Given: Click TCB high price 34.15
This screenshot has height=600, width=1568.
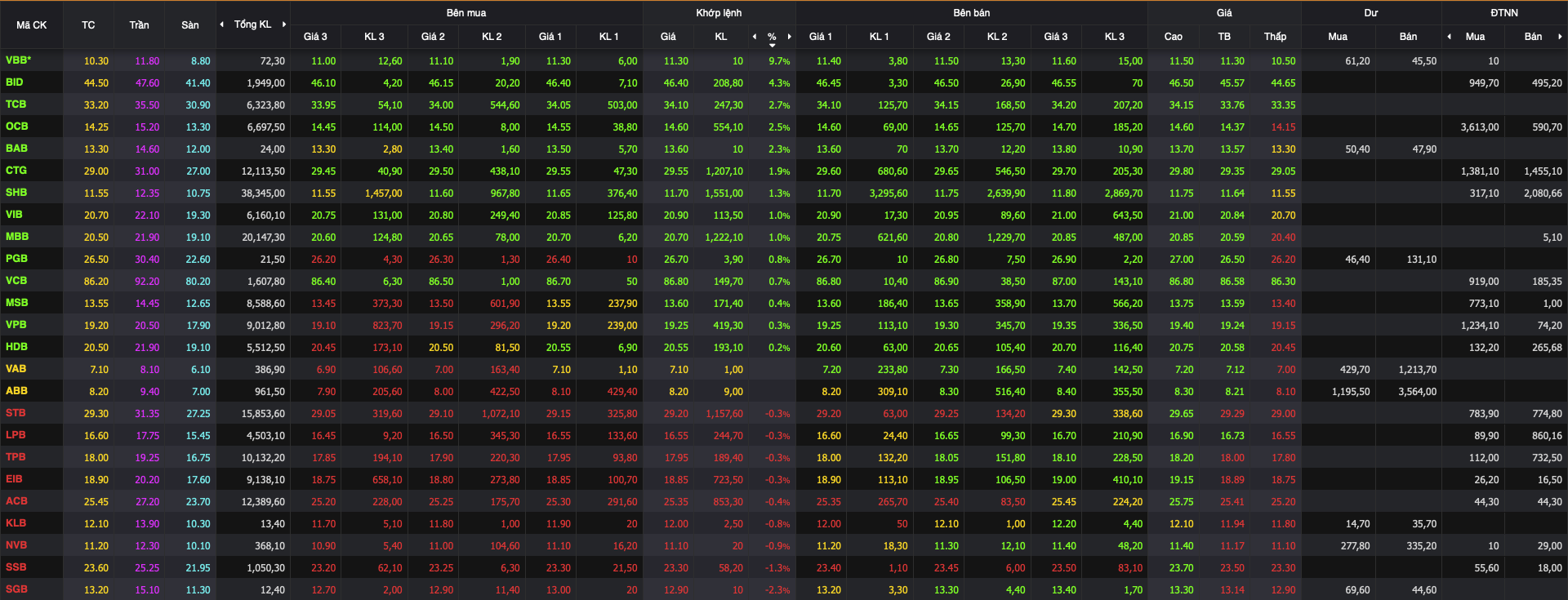Looking at the screenshot, I should click(x=1181, y=105).
